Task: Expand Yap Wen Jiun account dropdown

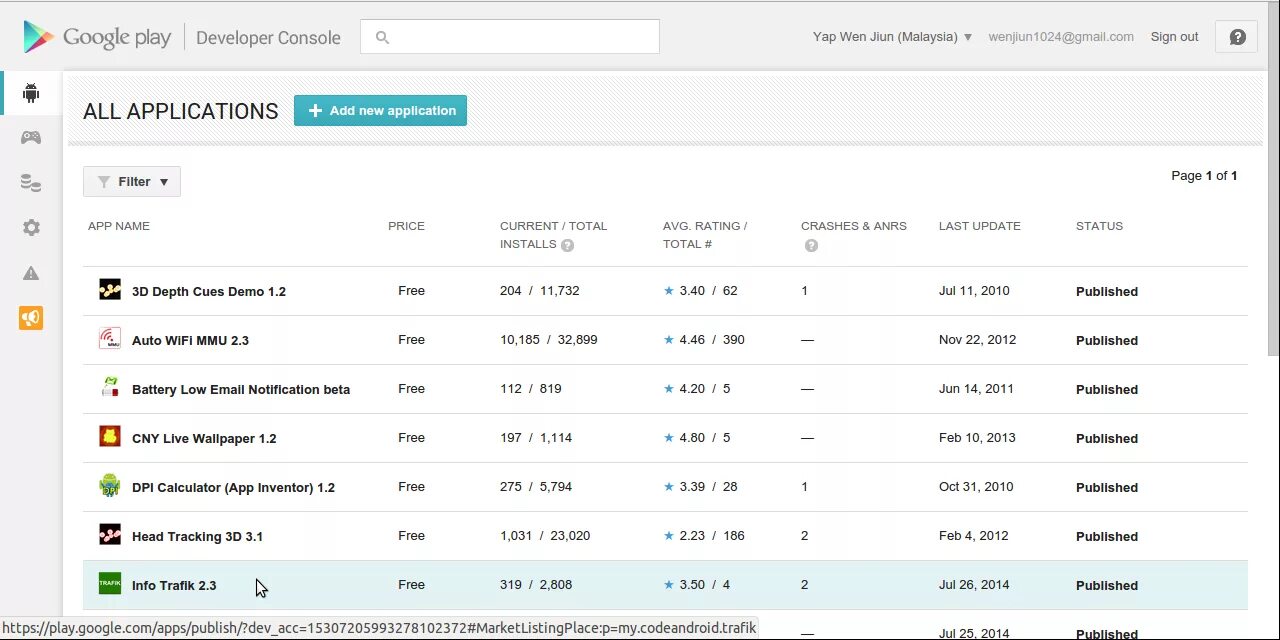Action: tap(892, 37)
